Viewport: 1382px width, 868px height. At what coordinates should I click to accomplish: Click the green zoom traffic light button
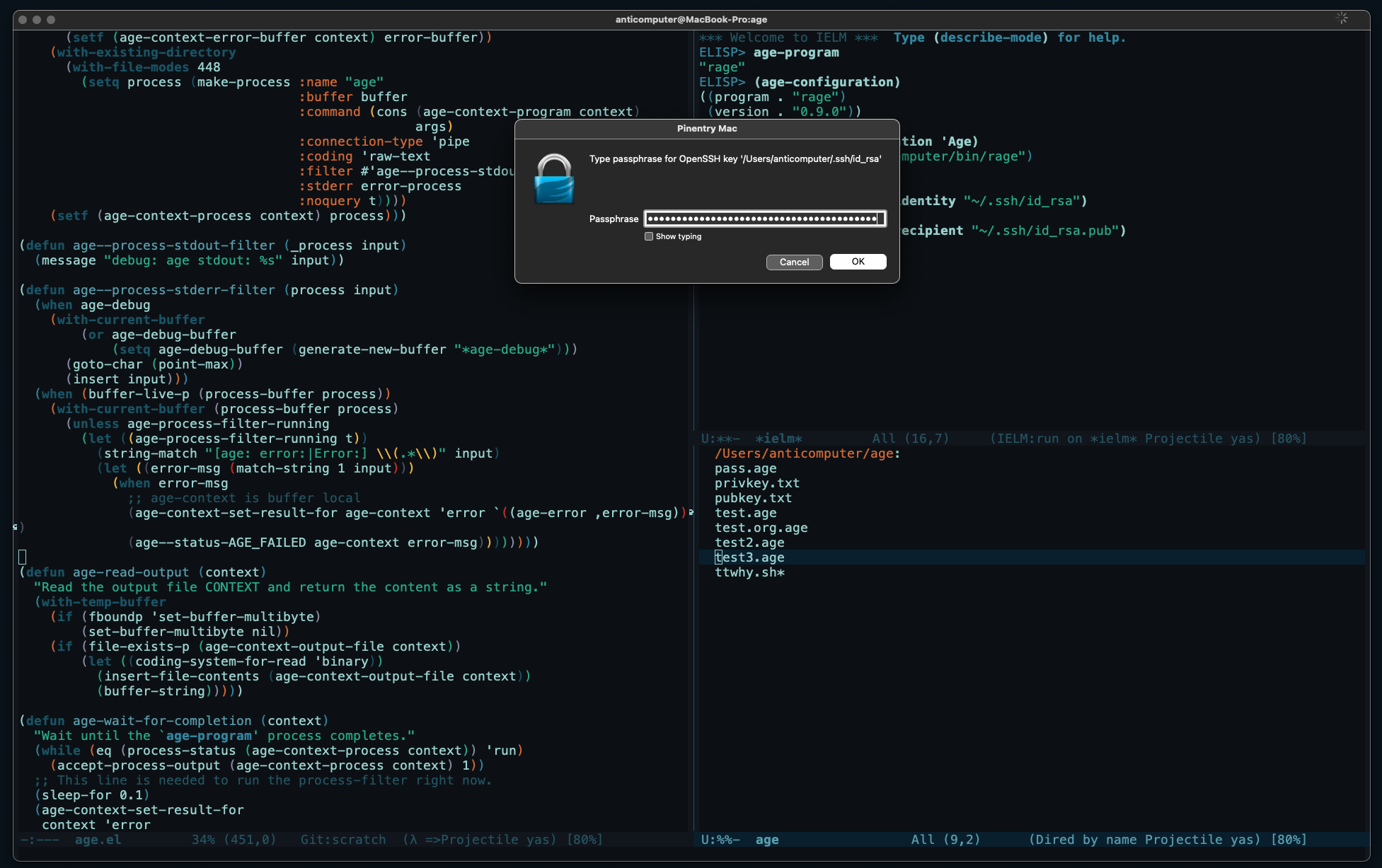(x=51, y=19)
